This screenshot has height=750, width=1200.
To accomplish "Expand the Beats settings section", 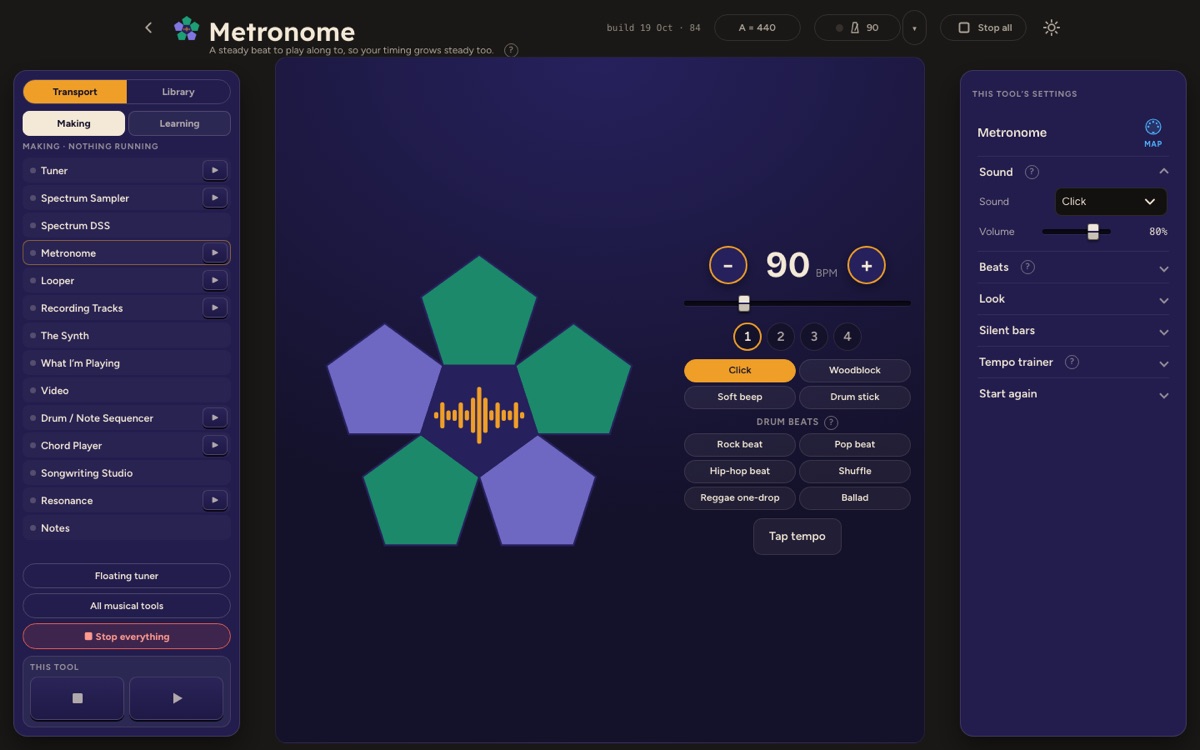I will click(x=1074, y=267).
